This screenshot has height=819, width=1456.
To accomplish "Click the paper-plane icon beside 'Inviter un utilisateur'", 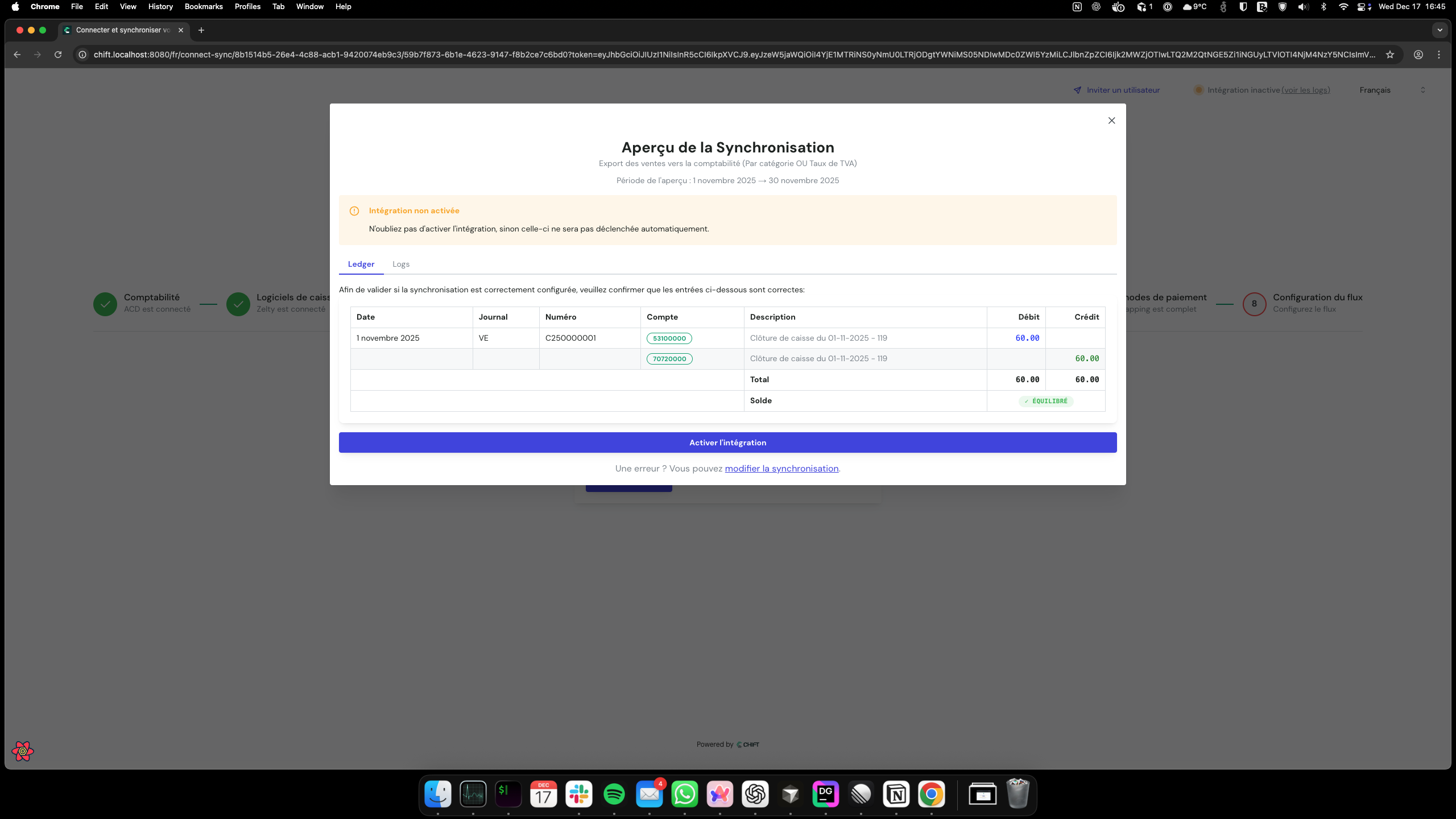I will pos(1077,90).
